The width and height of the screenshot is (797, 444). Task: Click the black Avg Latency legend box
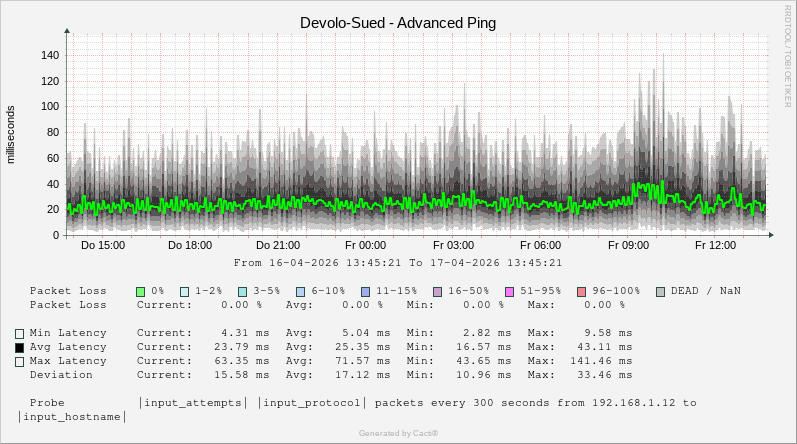pyautogui.click(x=19, y=348)
